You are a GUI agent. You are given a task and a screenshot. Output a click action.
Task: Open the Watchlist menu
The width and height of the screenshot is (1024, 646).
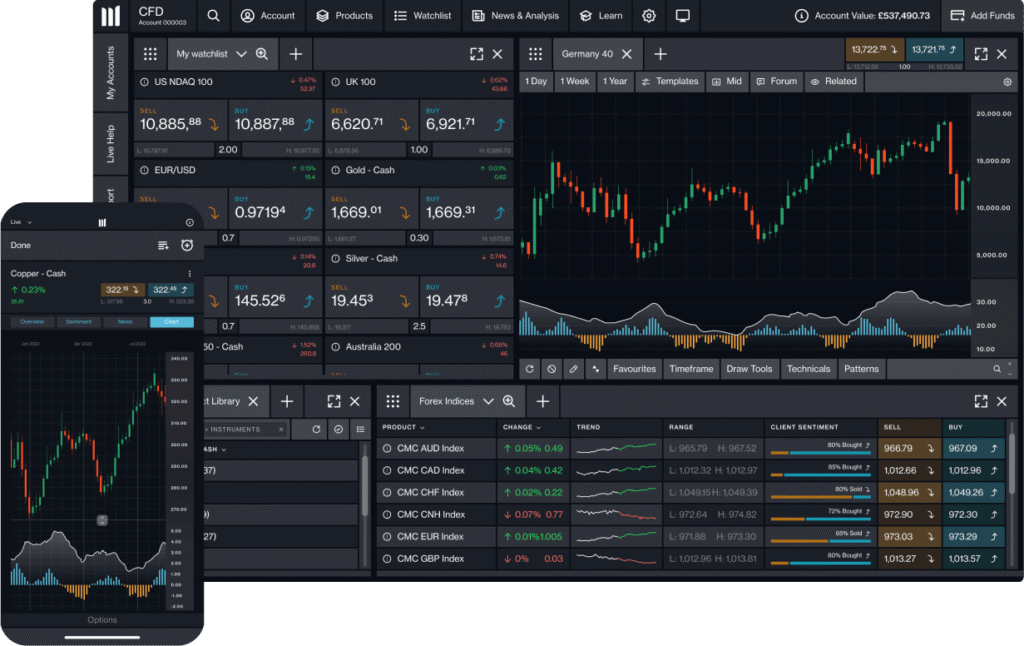pyautogui.click(x=423, y=16)
